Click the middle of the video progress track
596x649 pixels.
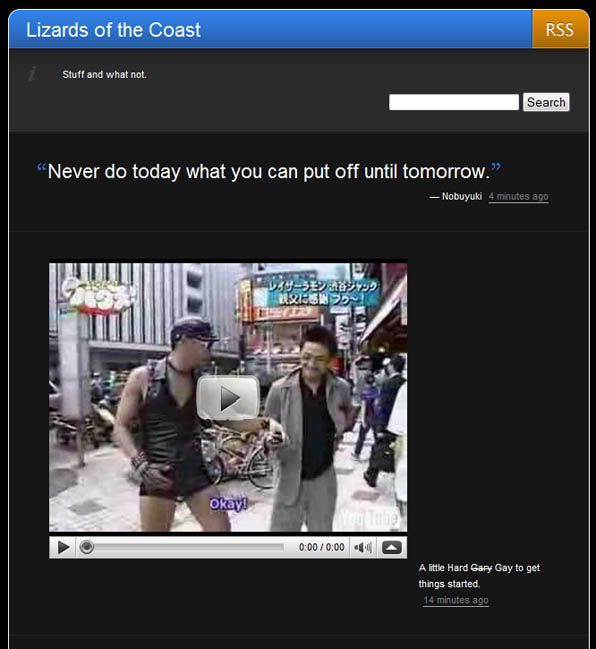tap(185, 547)
